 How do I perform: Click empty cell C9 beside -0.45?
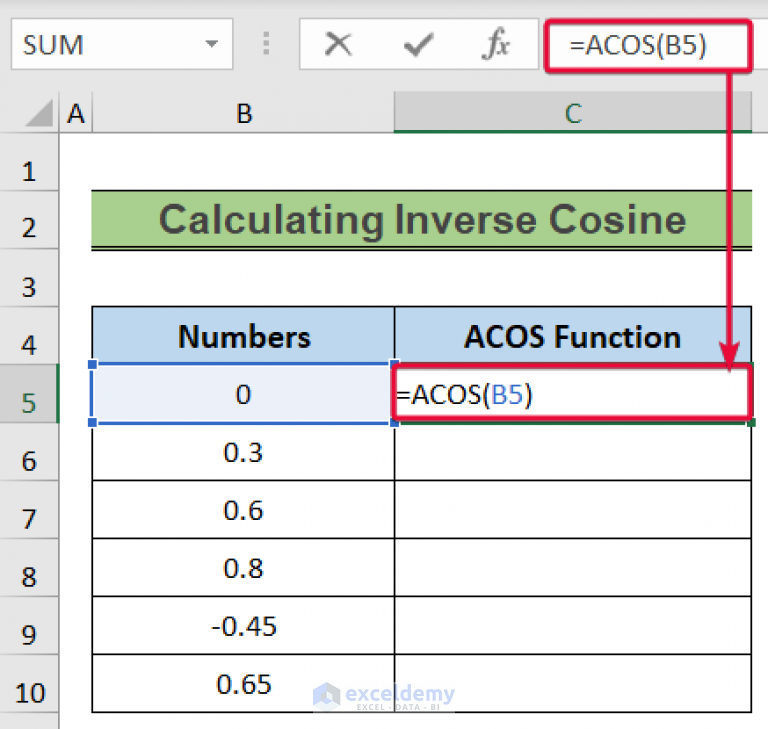point(573,625)
